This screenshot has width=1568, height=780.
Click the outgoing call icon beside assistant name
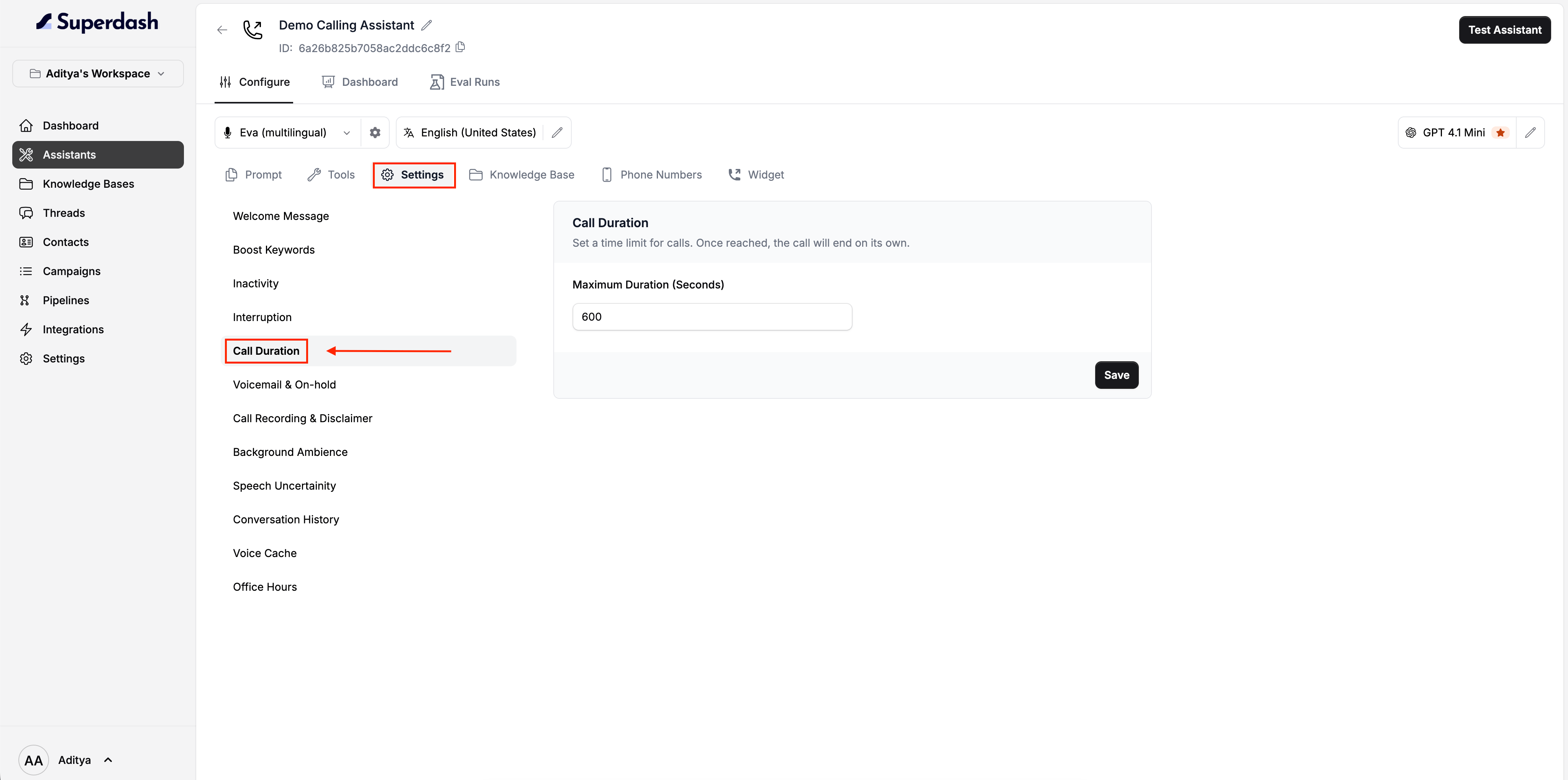[x=253, y=29]
